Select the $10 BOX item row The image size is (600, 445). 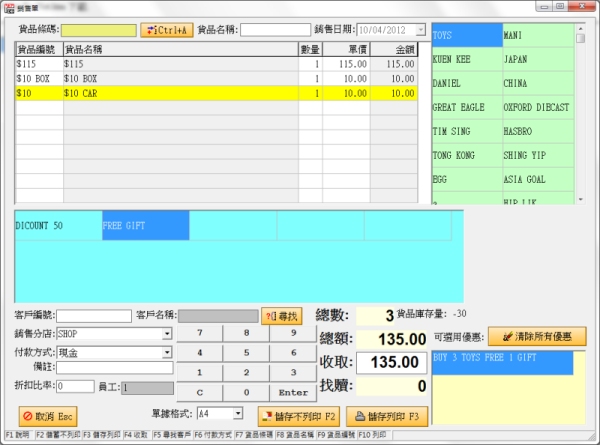(216, 78)
